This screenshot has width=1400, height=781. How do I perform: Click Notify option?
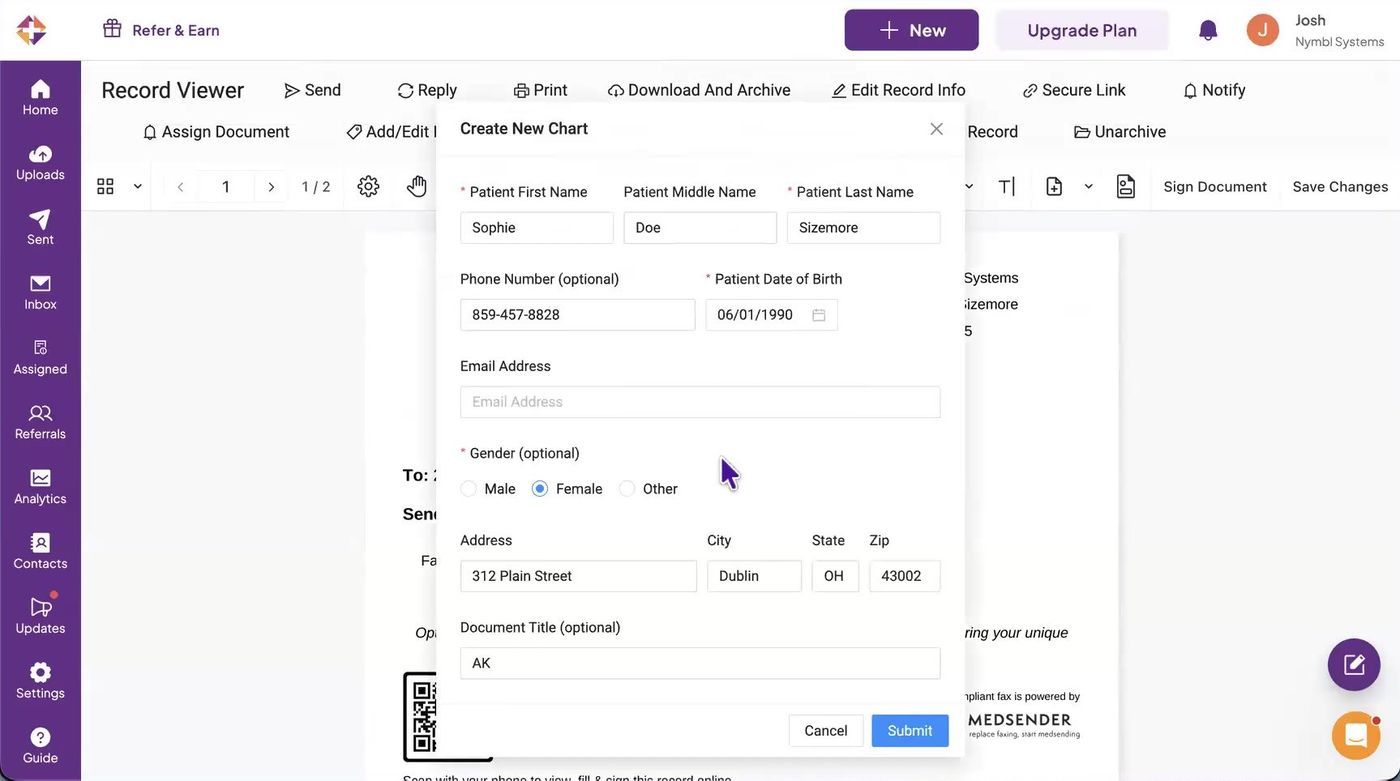pyautogui.click(x=1214, y=90)
